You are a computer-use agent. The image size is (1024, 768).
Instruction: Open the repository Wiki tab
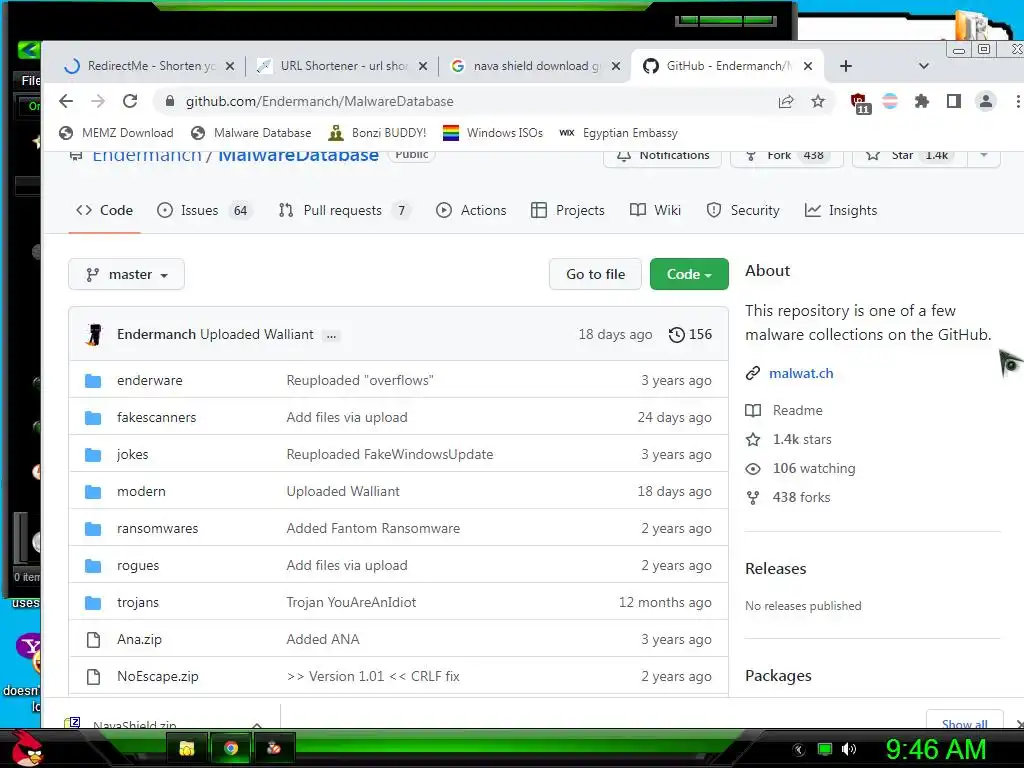tap(655, 210)
